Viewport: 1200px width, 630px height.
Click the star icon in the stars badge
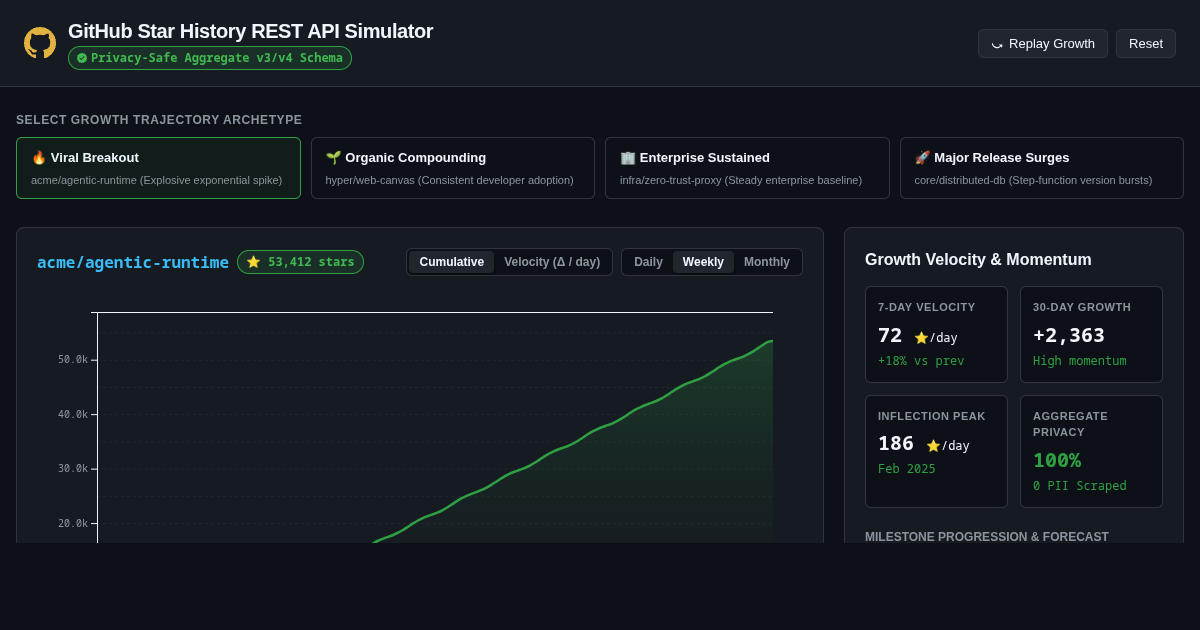(x=253, y=262)
